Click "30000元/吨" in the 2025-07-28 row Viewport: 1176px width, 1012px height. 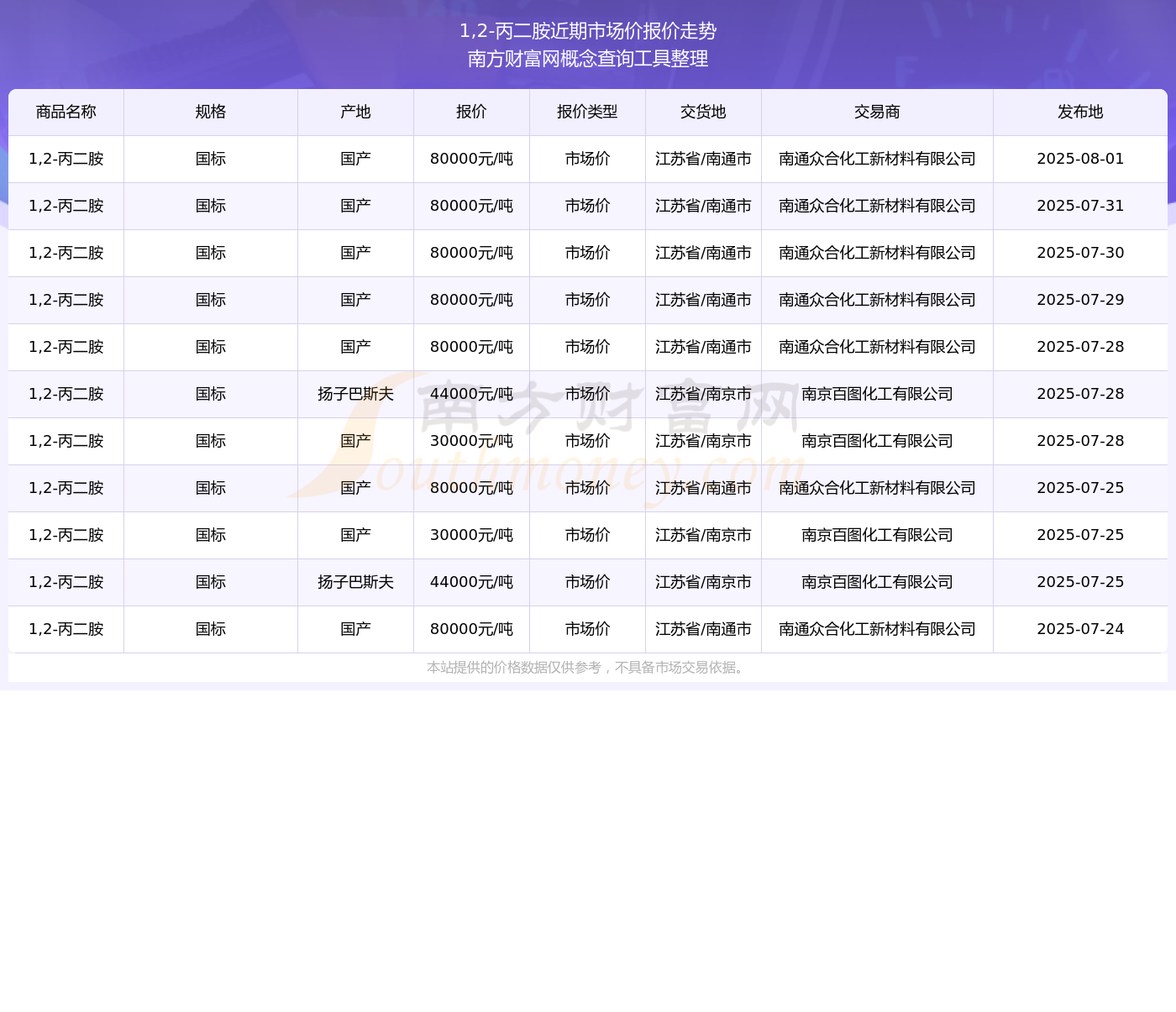tap(472, 441)
